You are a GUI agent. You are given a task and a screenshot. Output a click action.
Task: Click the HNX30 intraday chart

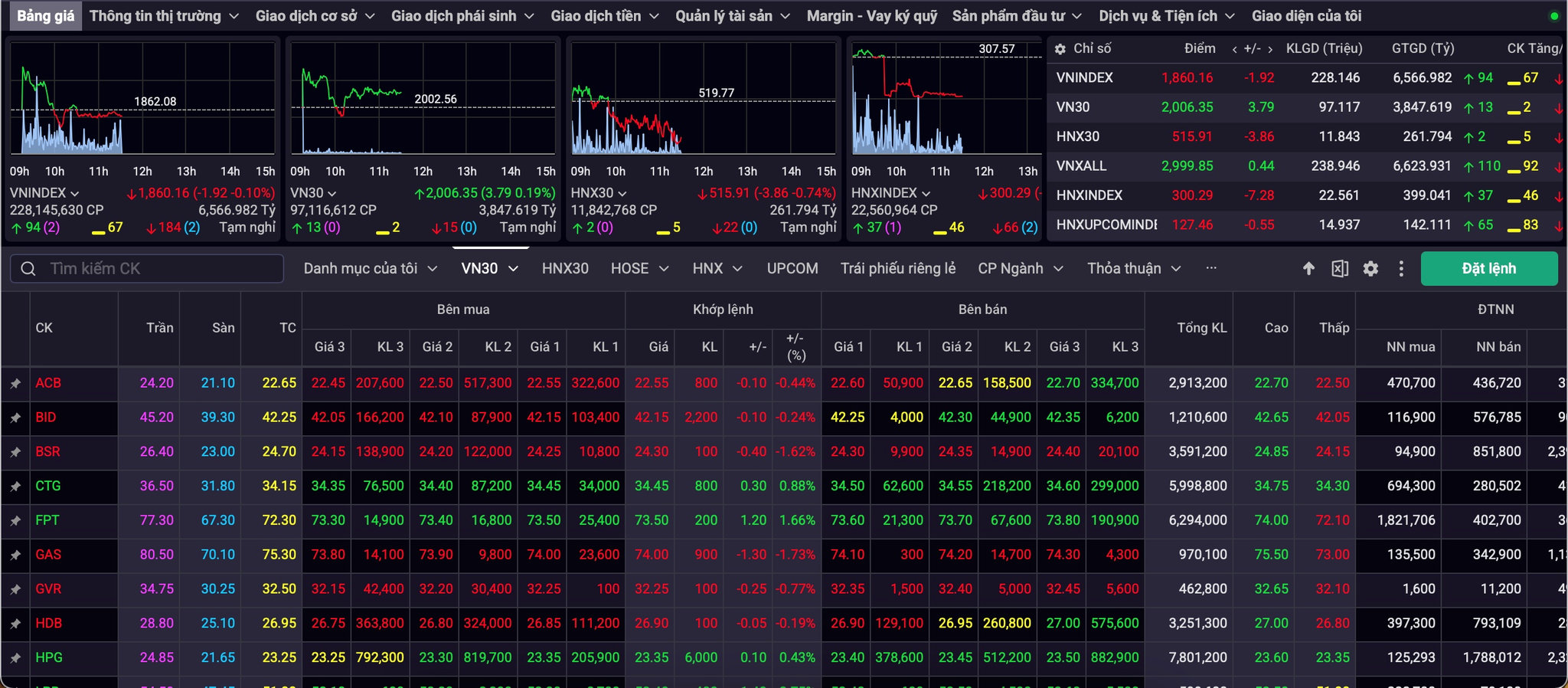pyautogui.click(x=704, y=98)
